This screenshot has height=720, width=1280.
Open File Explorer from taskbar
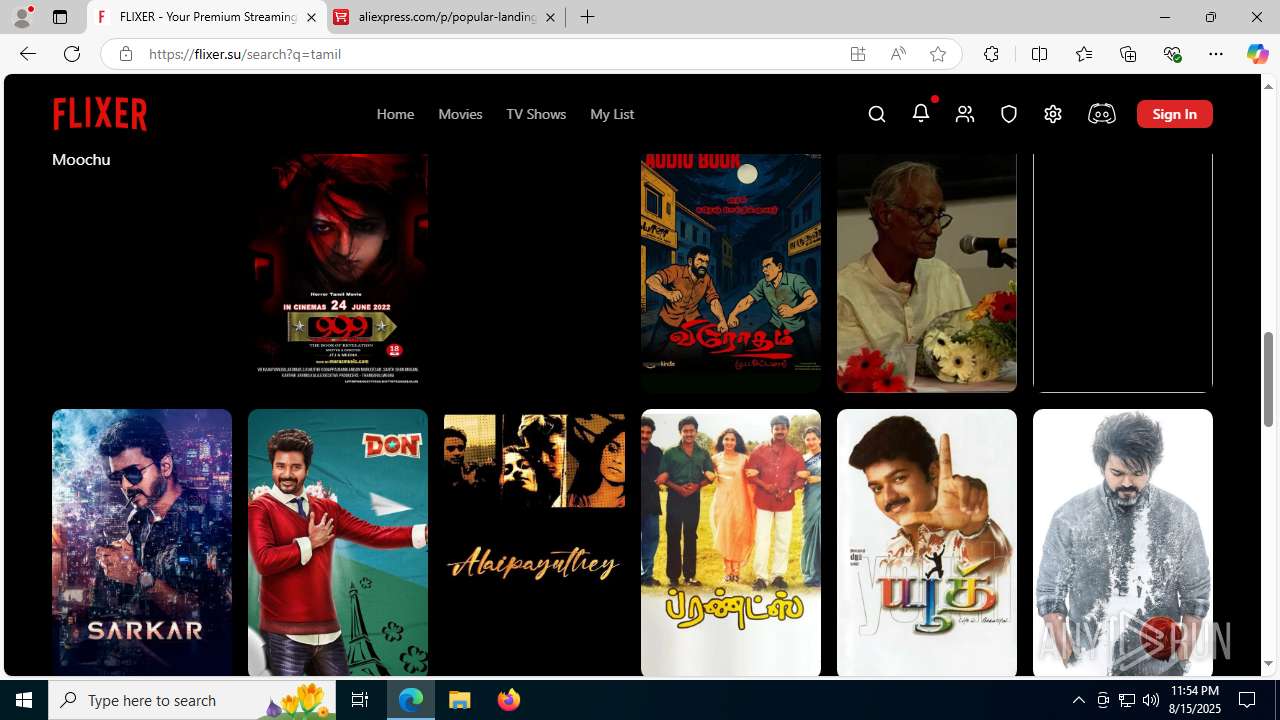460,700
